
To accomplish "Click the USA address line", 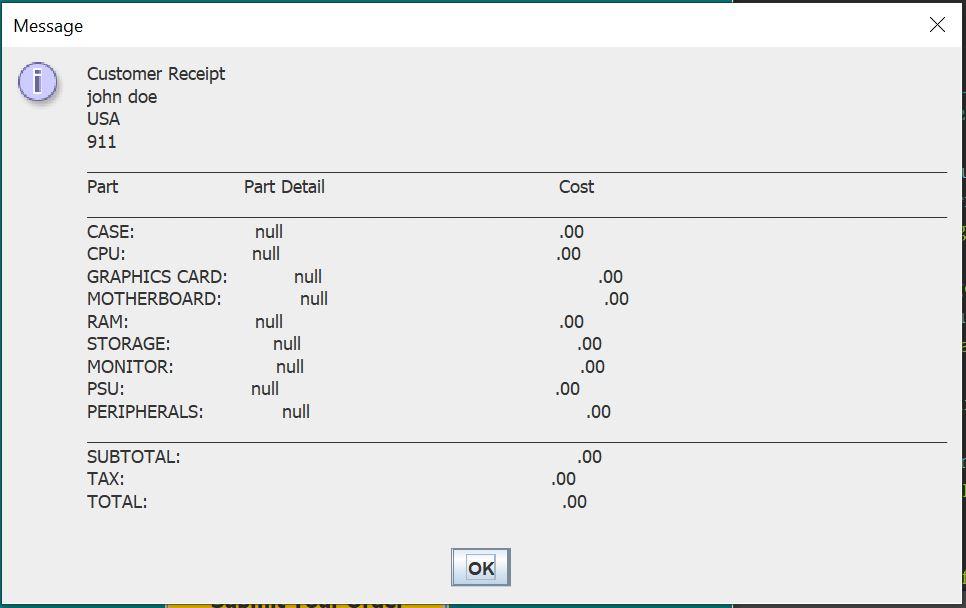I will 102,118.
